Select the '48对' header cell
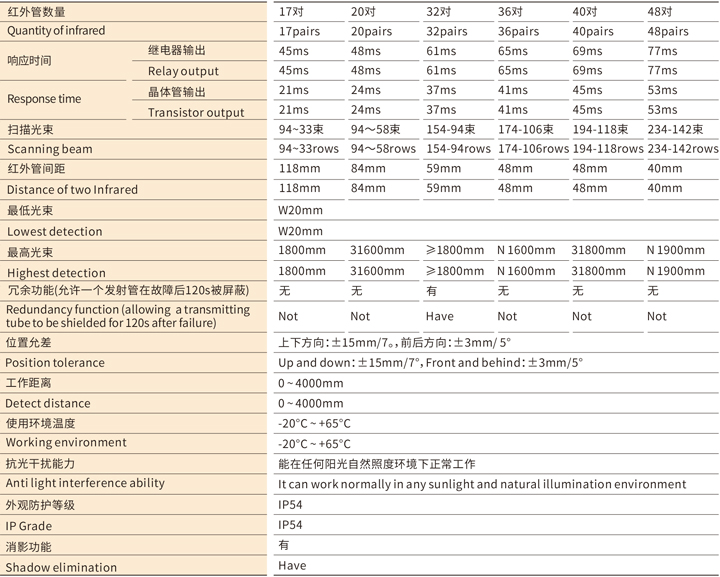 tap(660, 11)
